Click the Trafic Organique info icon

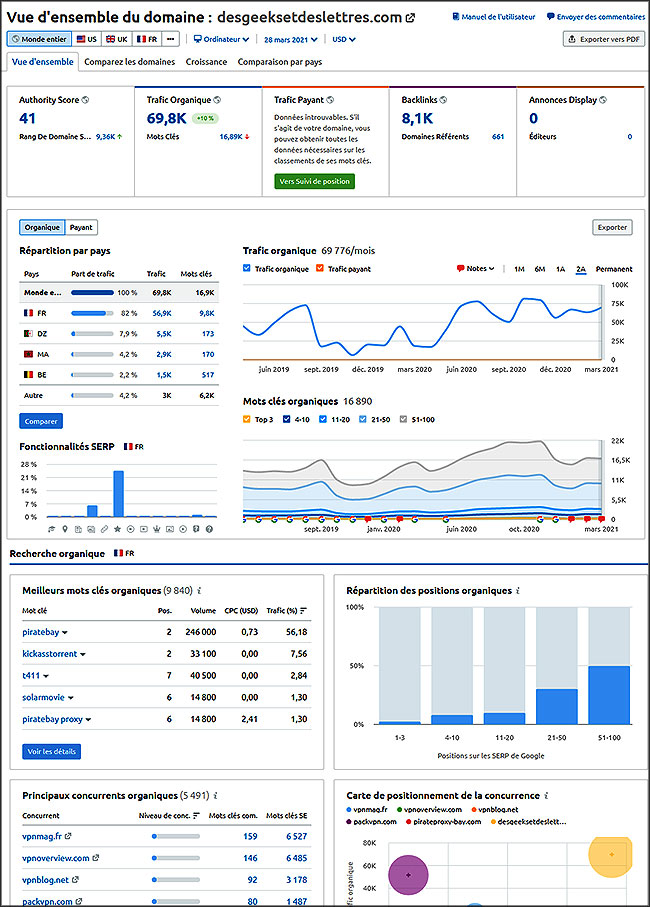coord(217,100)
